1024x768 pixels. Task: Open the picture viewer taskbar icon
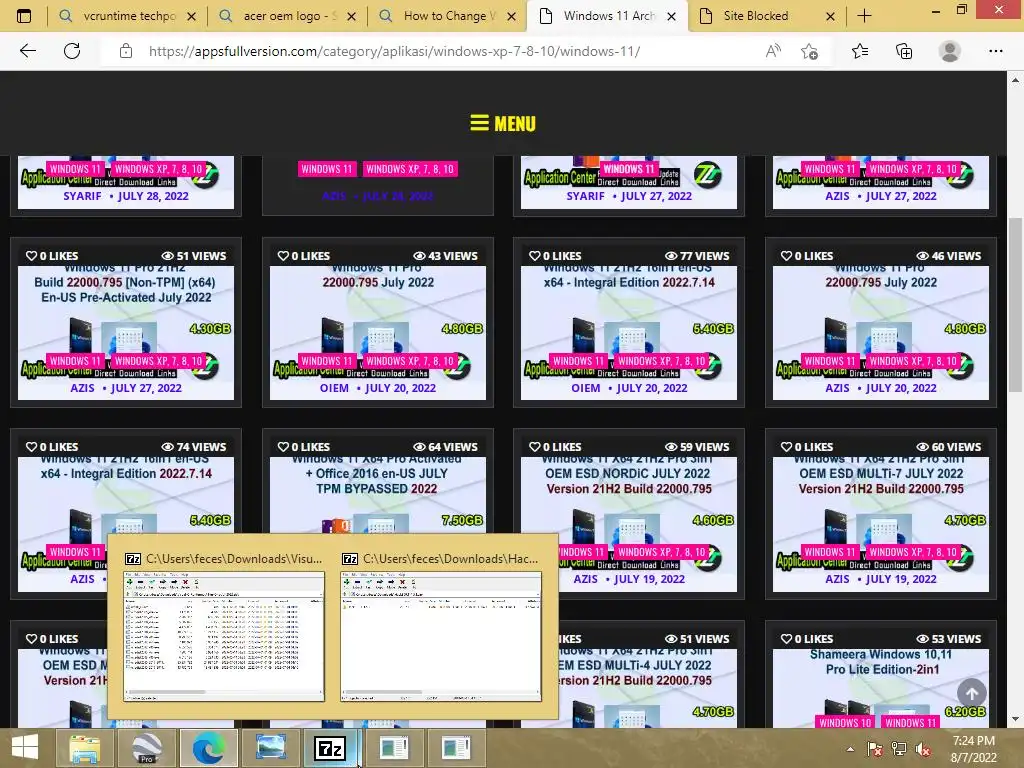coord(270,748)
